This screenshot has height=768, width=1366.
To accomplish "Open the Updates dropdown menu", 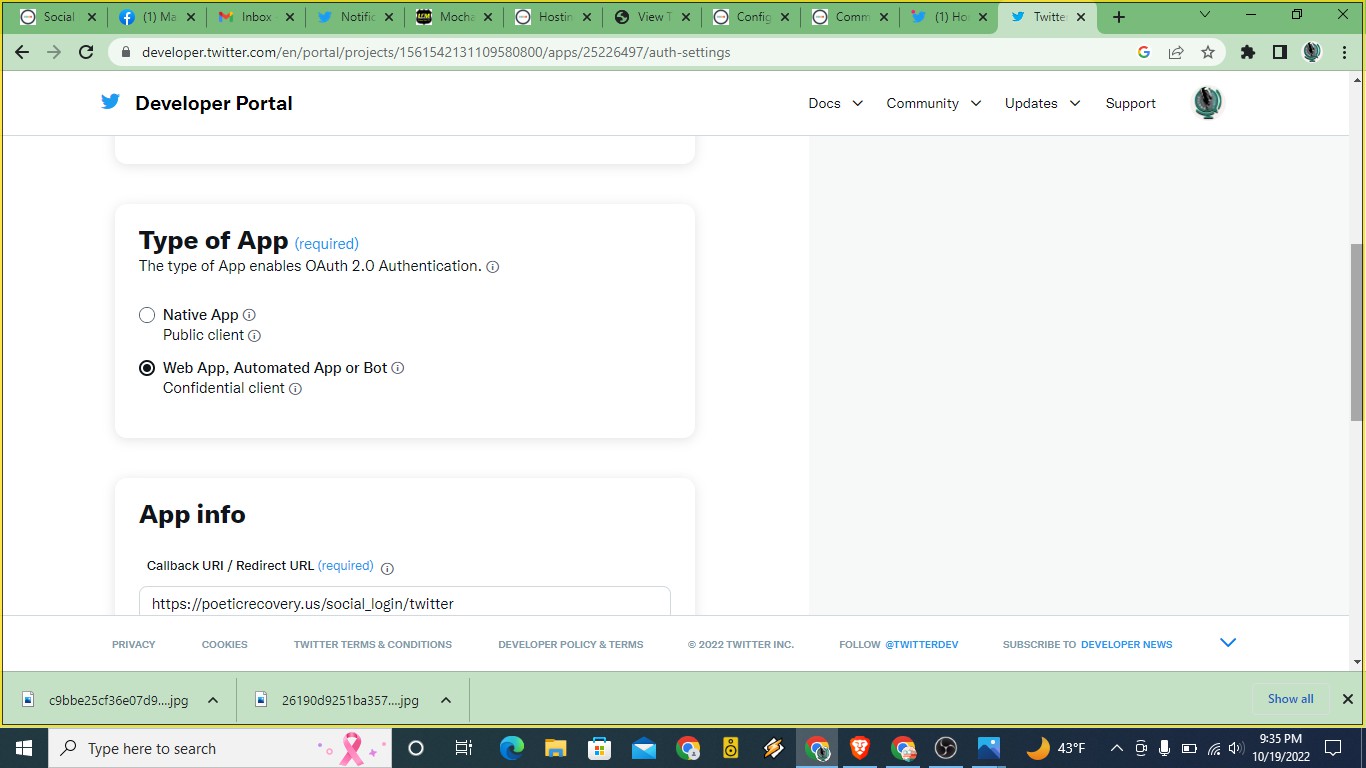I will [x=1042, y=103].
